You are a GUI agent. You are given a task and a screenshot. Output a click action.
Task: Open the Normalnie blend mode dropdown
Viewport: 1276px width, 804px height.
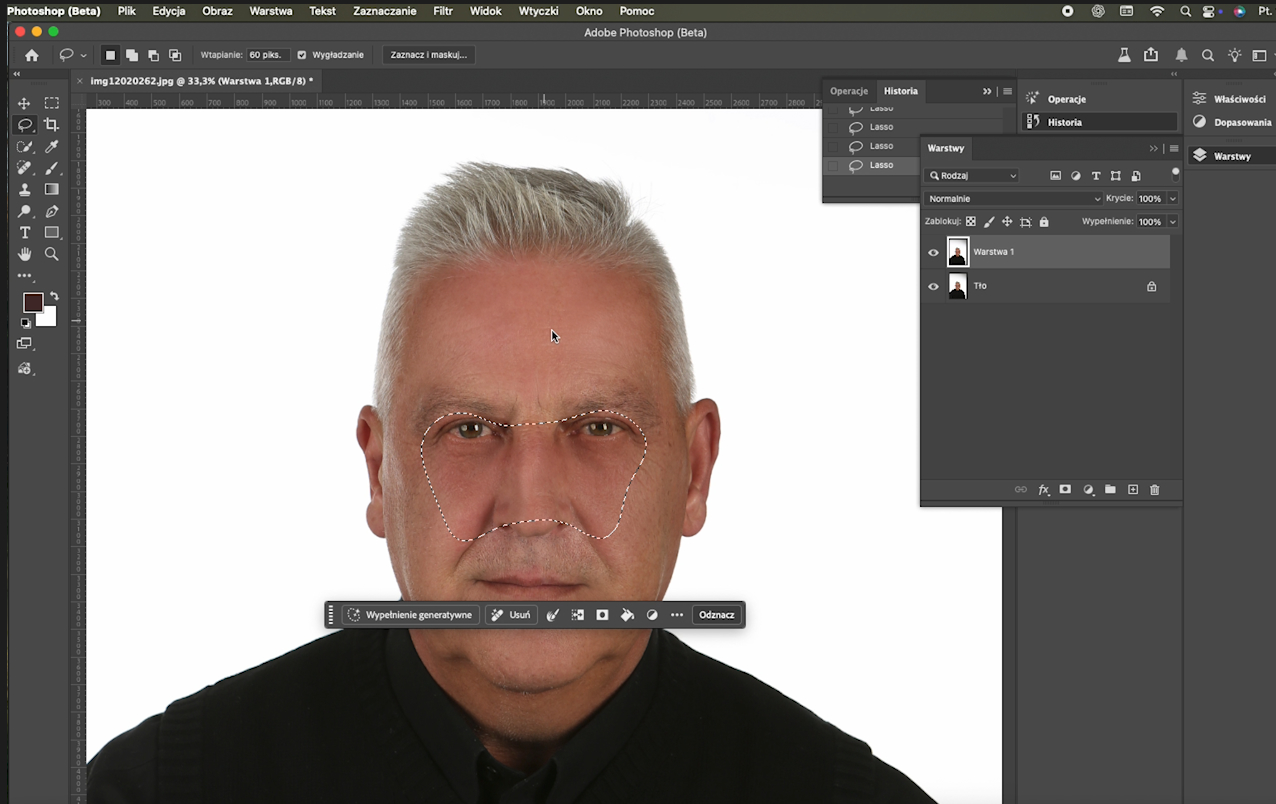1013,198
